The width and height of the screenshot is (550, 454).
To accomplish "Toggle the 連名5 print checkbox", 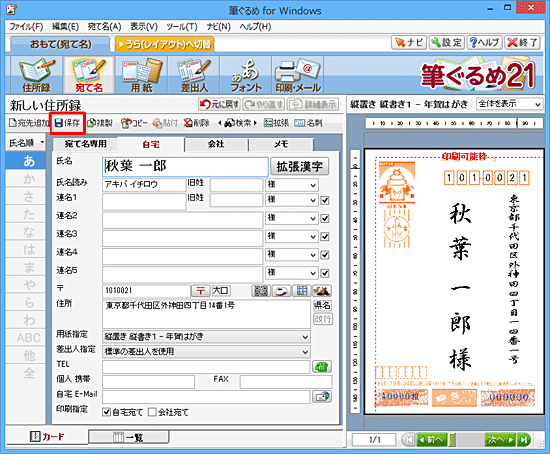I will (325, 273).
